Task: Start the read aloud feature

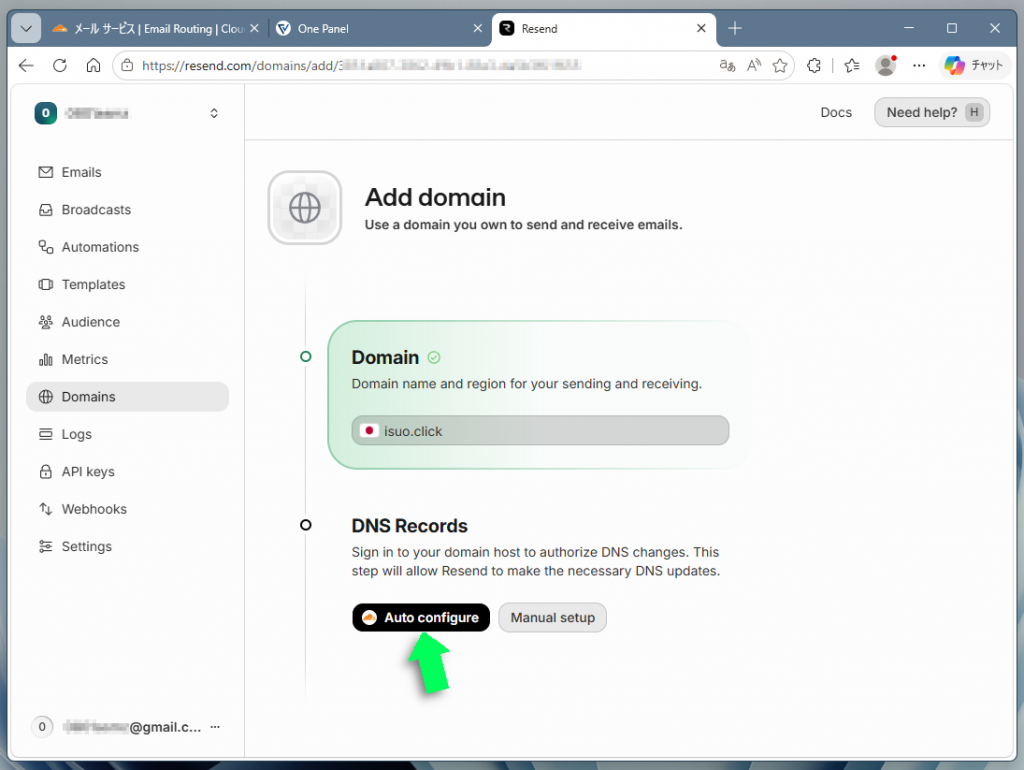Action: pyautogui.click(x=754, y=65)
